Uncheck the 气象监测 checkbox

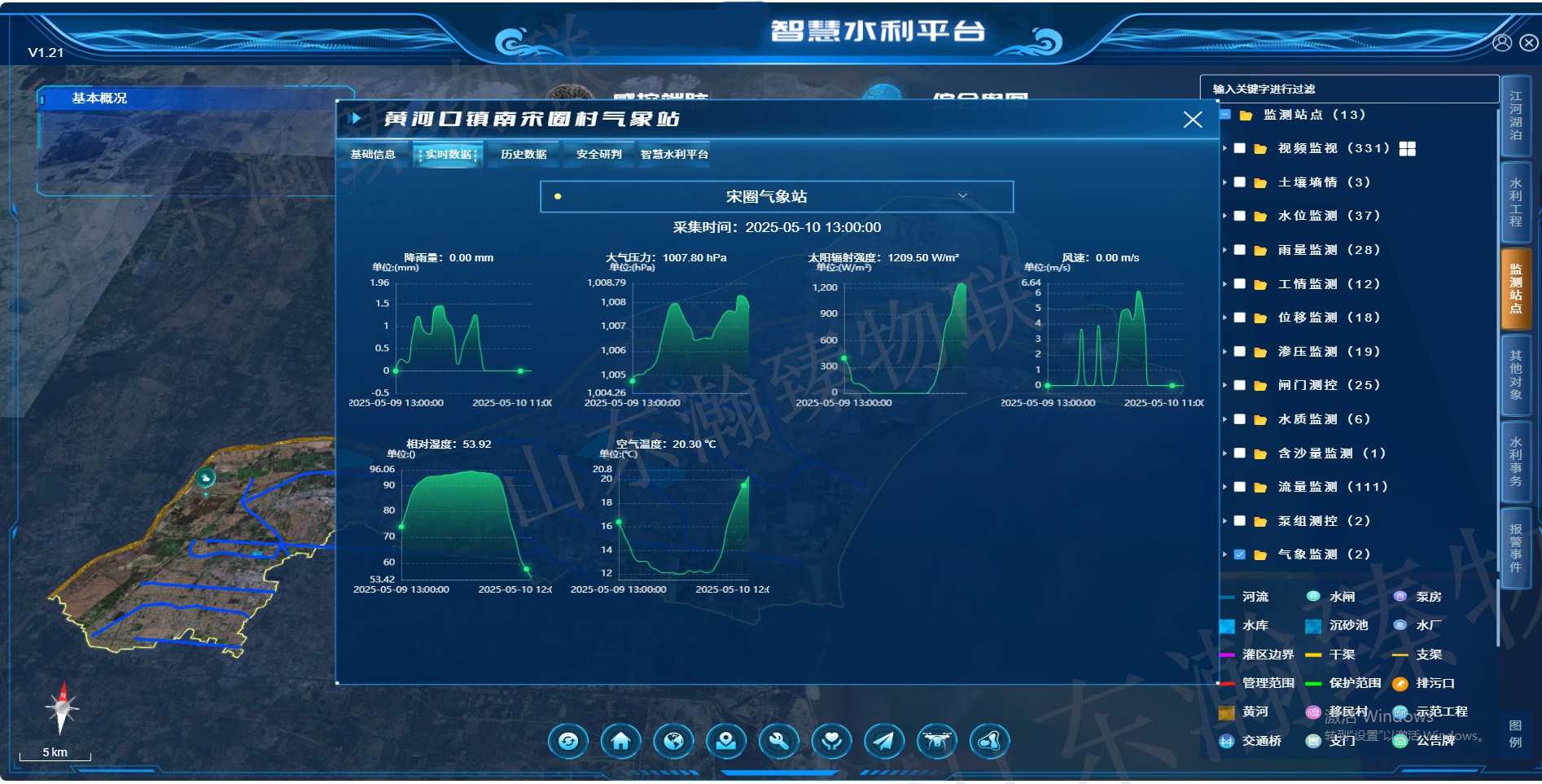[1240, 554]
